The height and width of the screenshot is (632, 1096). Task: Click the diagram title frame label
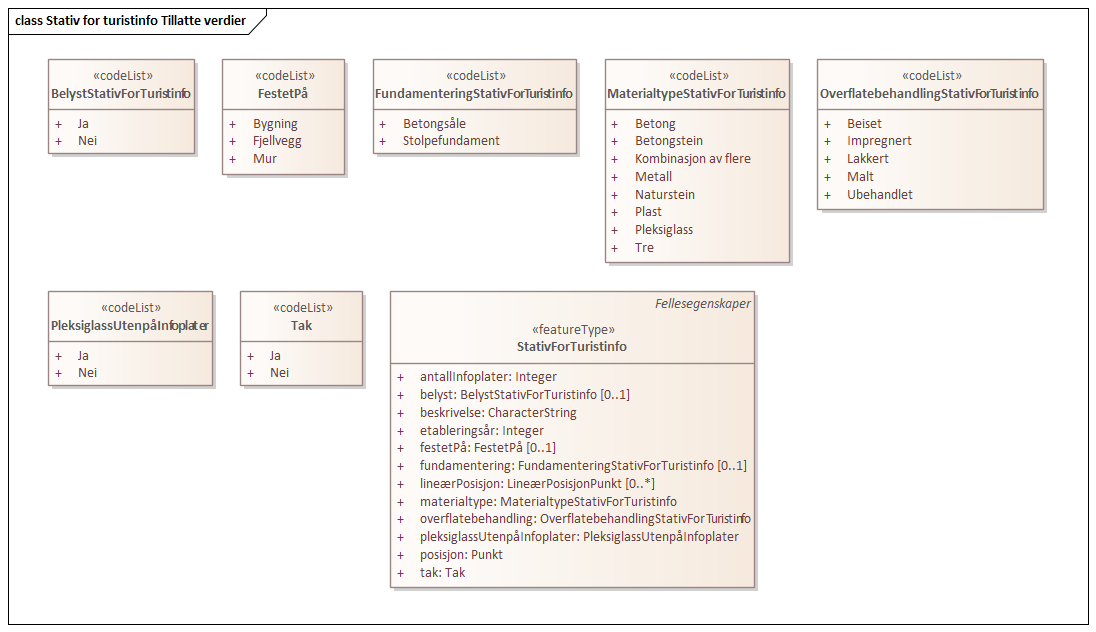(130, 19)
